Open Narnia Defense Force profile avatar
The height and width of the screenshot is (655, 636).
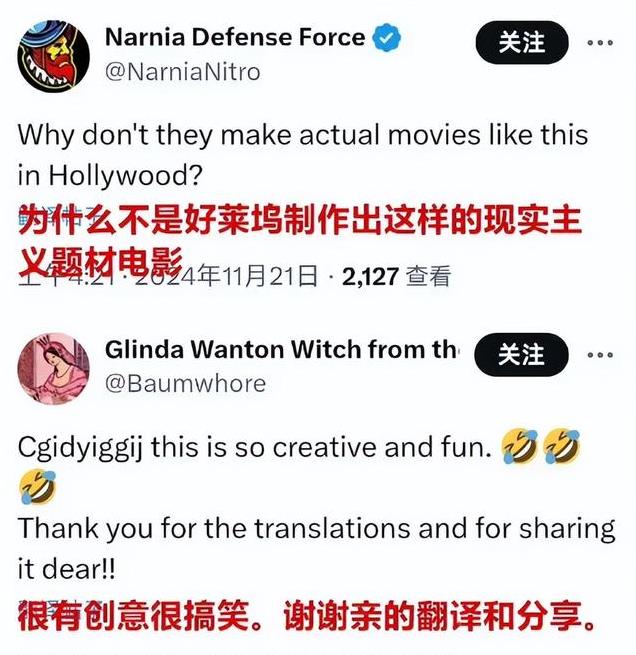53,56
